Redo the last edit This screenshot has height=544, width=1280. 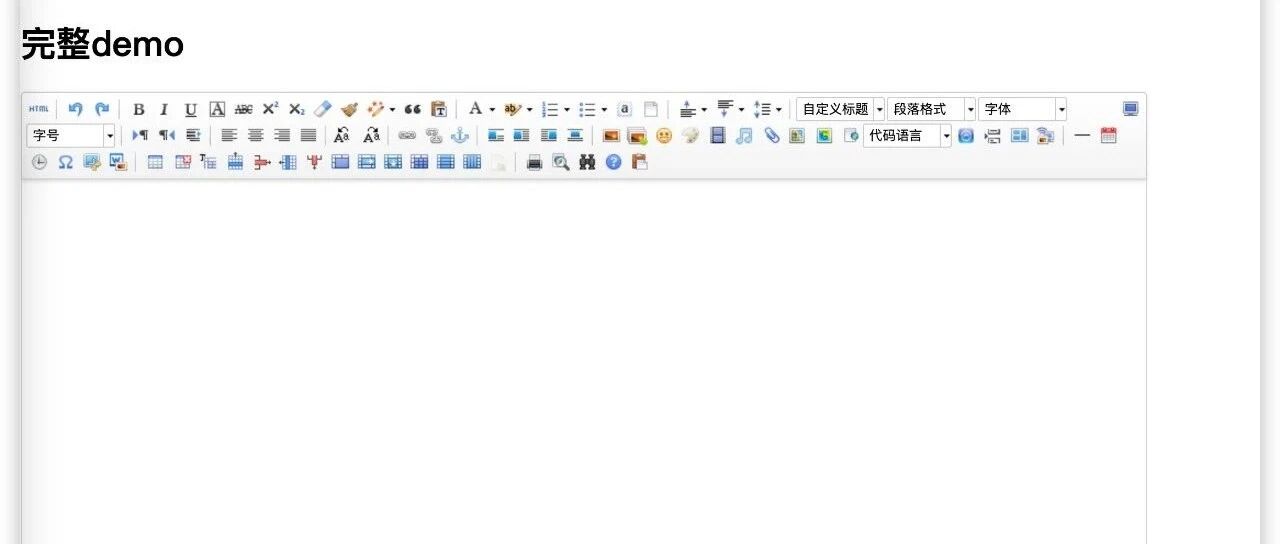click(x=102, y=109)
